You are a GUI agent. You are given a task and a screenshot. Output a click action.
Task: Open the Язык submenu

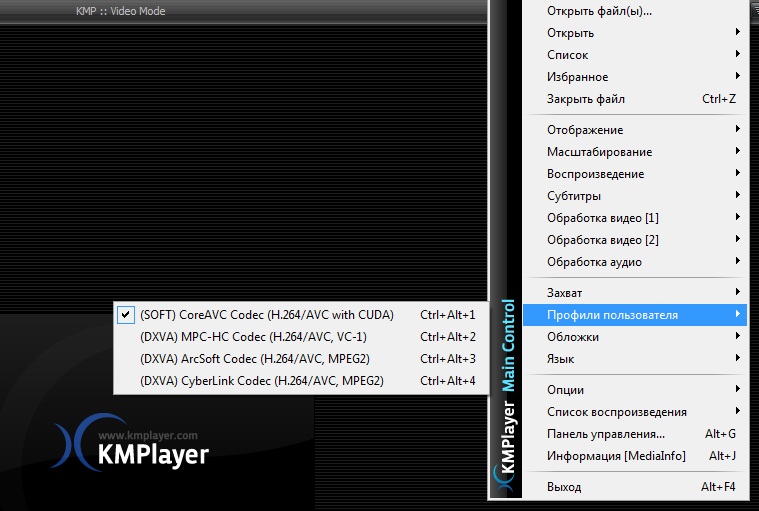pyautogui.click(x=561, y=359)
